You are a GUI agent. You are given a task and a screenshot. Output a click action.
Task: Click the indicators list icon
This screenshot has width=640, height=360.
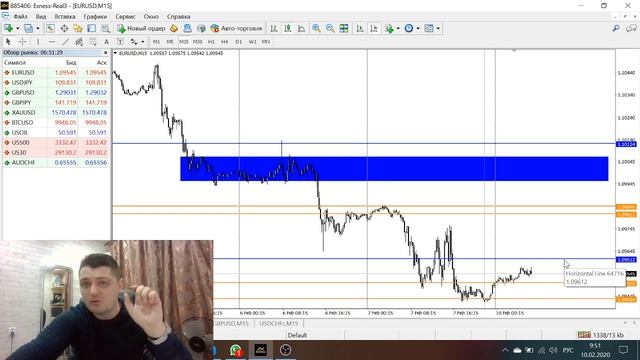point(389,28)
